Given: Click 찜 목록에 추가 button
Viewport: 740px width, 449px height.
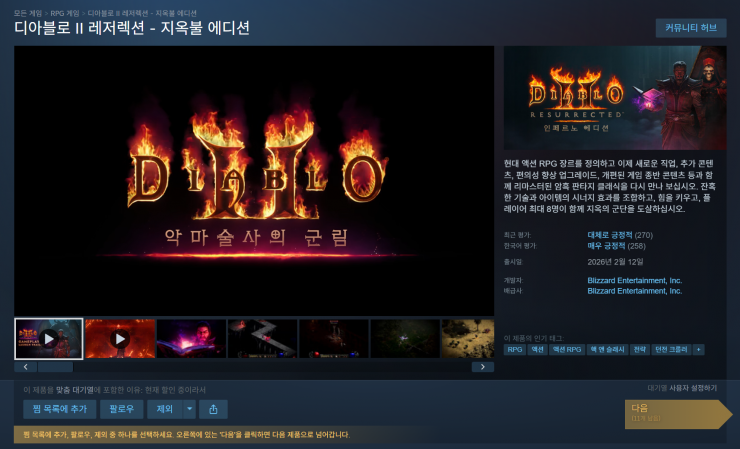Looking at the screenshot, I should (59, 409).
